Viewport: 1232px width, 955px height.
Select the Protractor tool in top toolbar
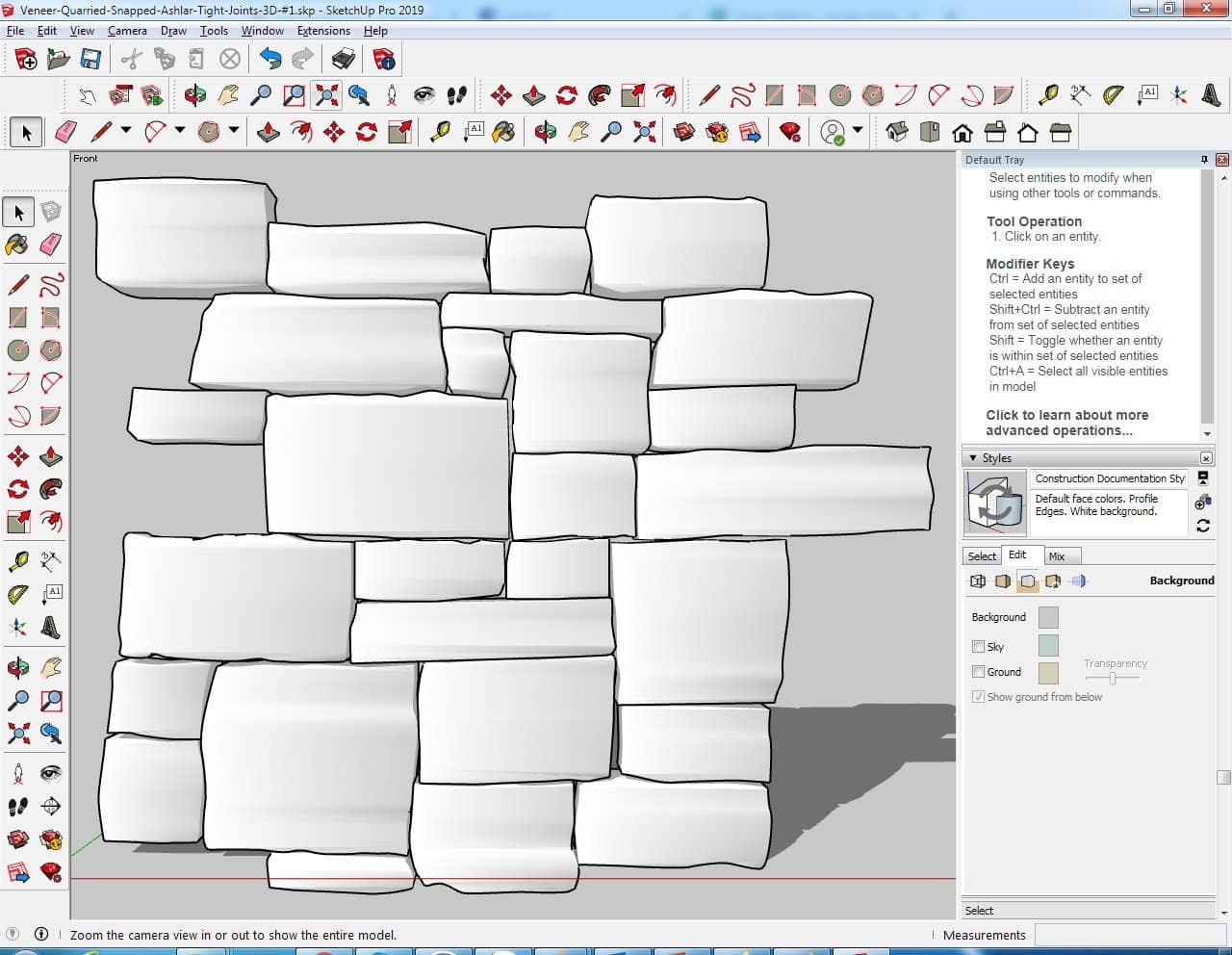click(x=1114, y=94)
